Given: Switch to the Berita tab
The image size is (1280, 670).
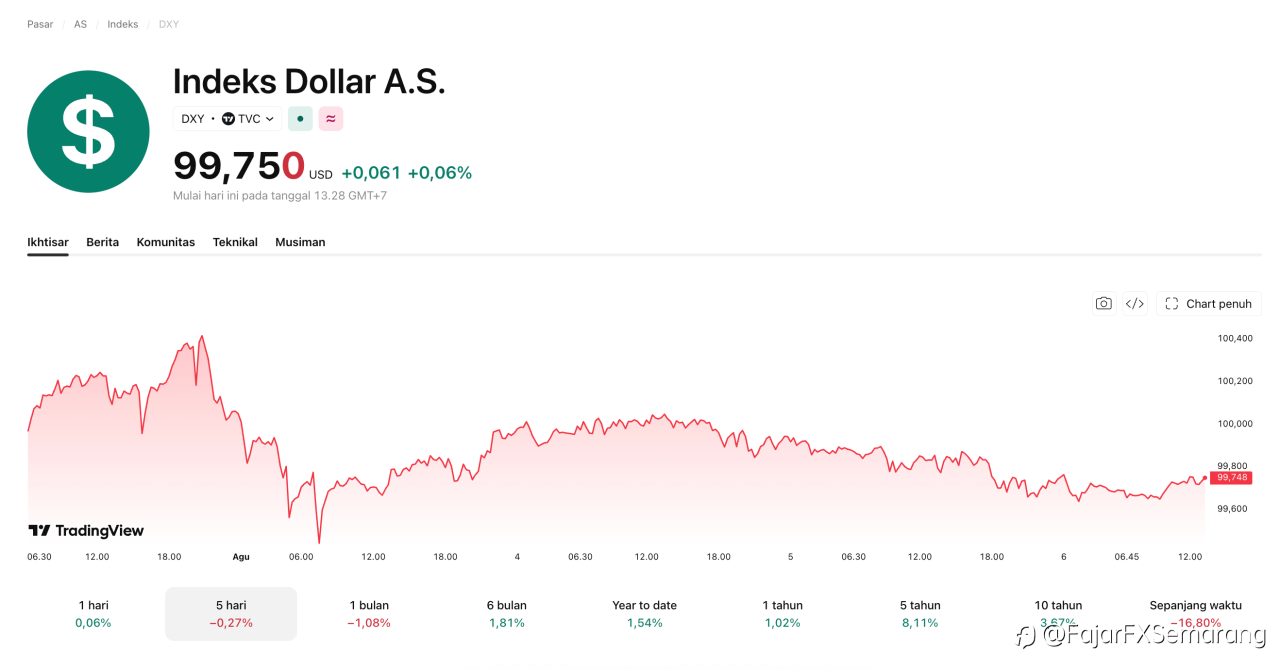Looking at the screenshot, I should (102, 242).
